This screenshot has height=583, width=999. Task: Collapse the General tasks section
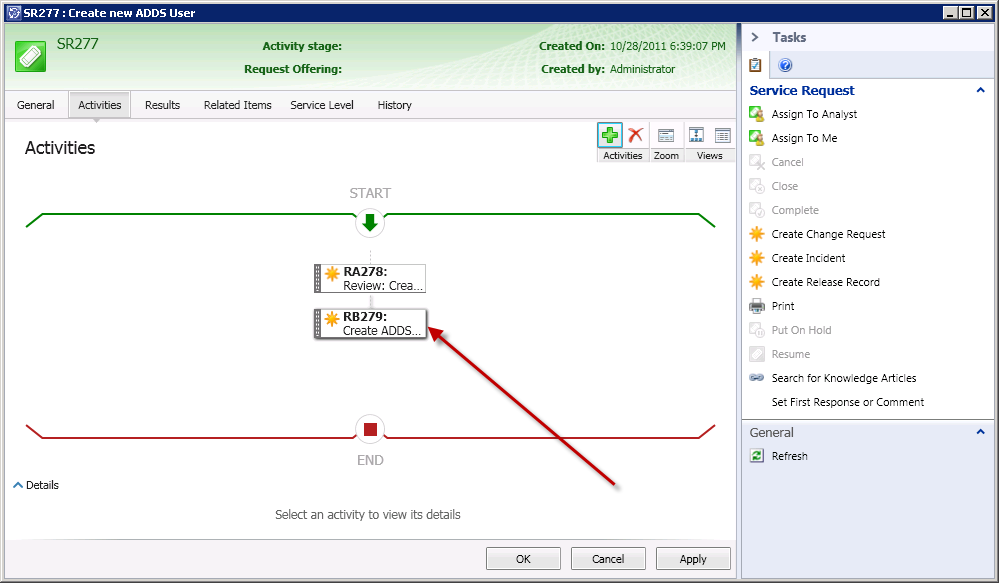coord(980,433)
